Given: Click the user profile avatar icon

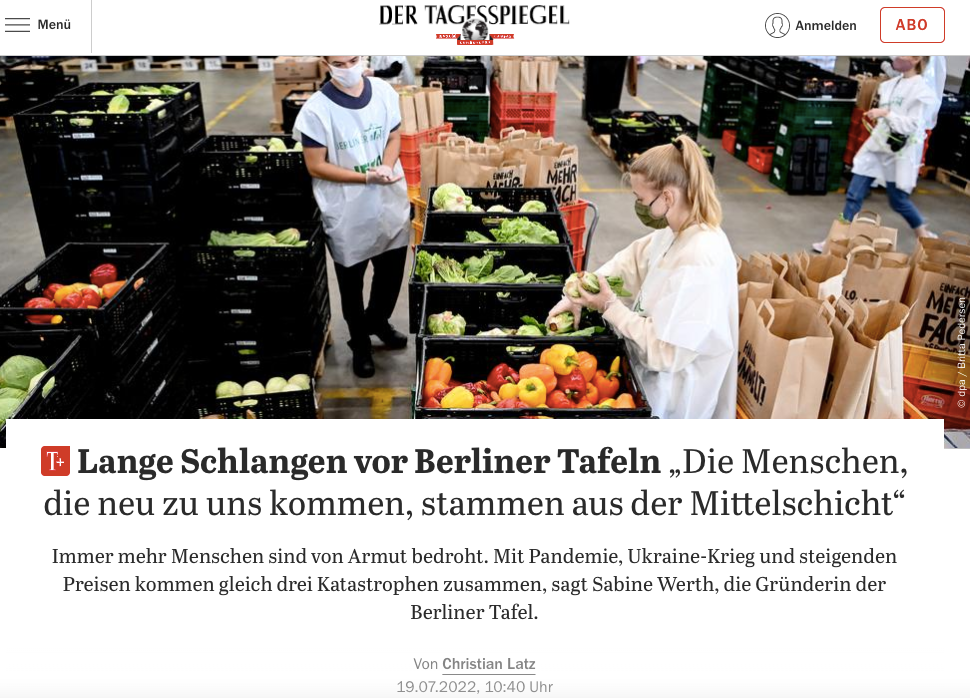Looking at the screenshot, I should pyautogui.click(x=777, y=25).
